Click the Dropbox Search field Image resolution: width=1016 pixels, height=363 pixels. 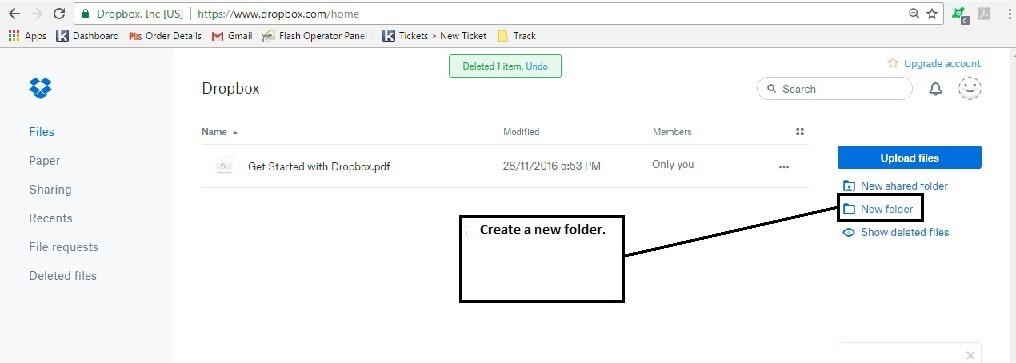pos(835,89)
